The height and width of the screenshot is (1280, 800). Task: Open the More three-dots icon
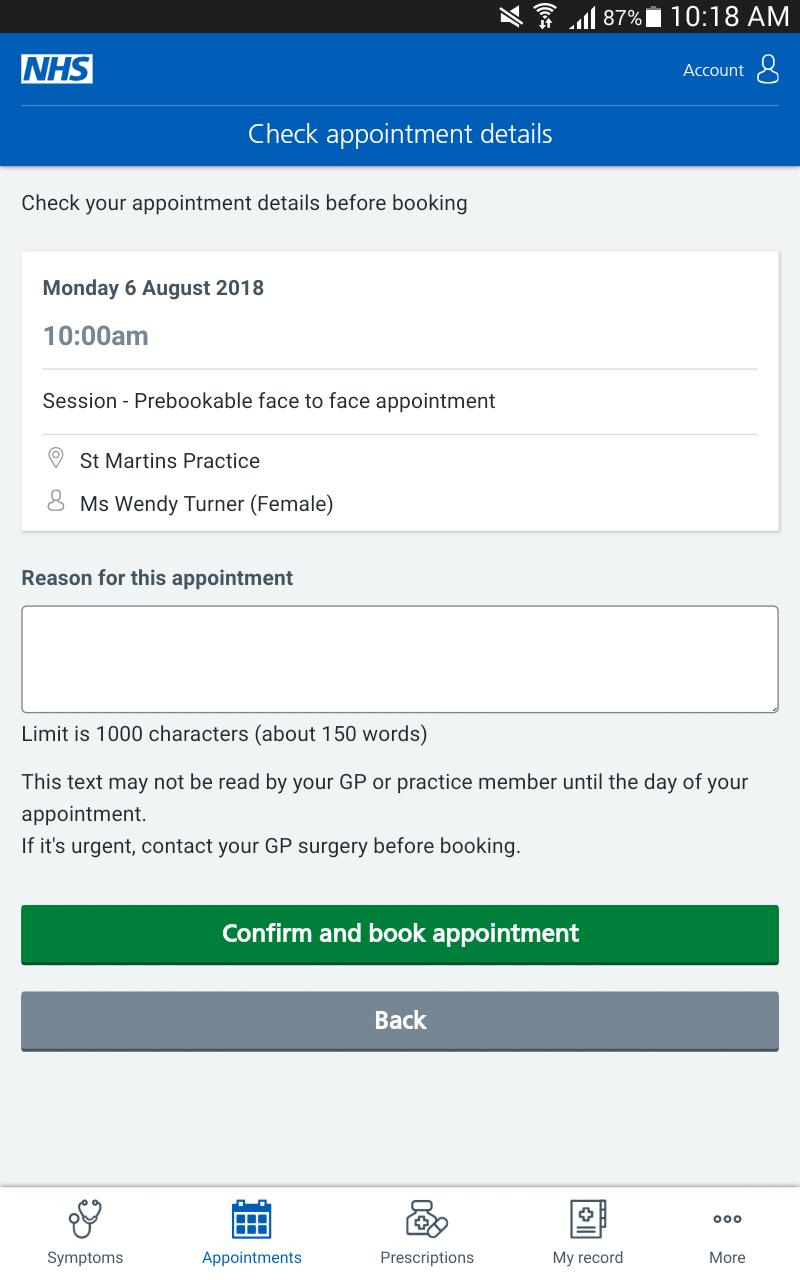[x=727, y=1219]
